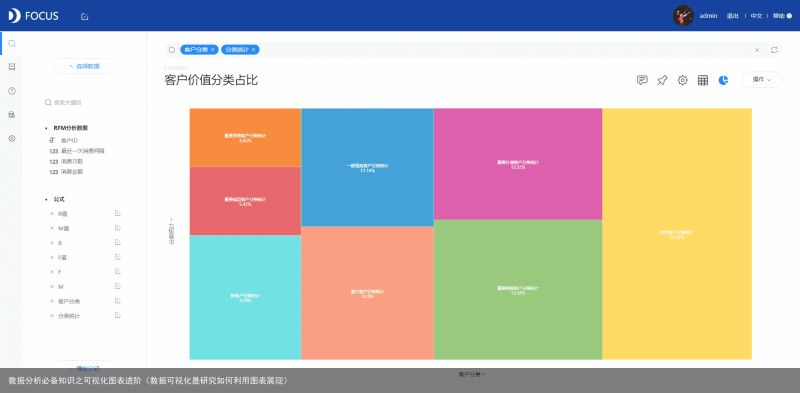The height and width of the screenshot is (393, 800).
Task: Select the pie chart type icon
Action: [x=723, y=80]
